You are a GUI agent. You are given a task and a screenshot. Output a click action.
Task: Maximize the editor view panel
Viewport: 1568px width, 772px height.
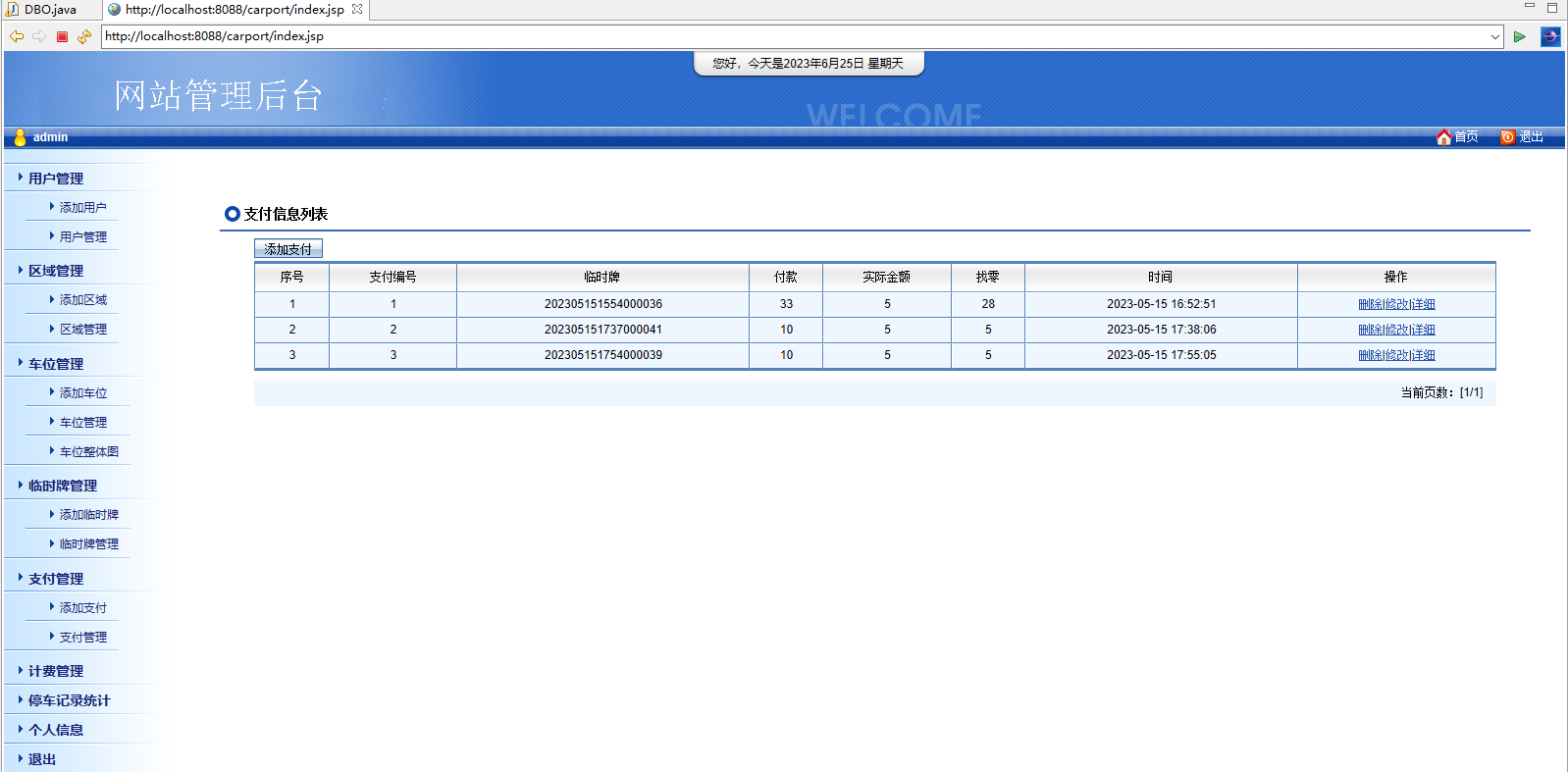pos(1552,8)
